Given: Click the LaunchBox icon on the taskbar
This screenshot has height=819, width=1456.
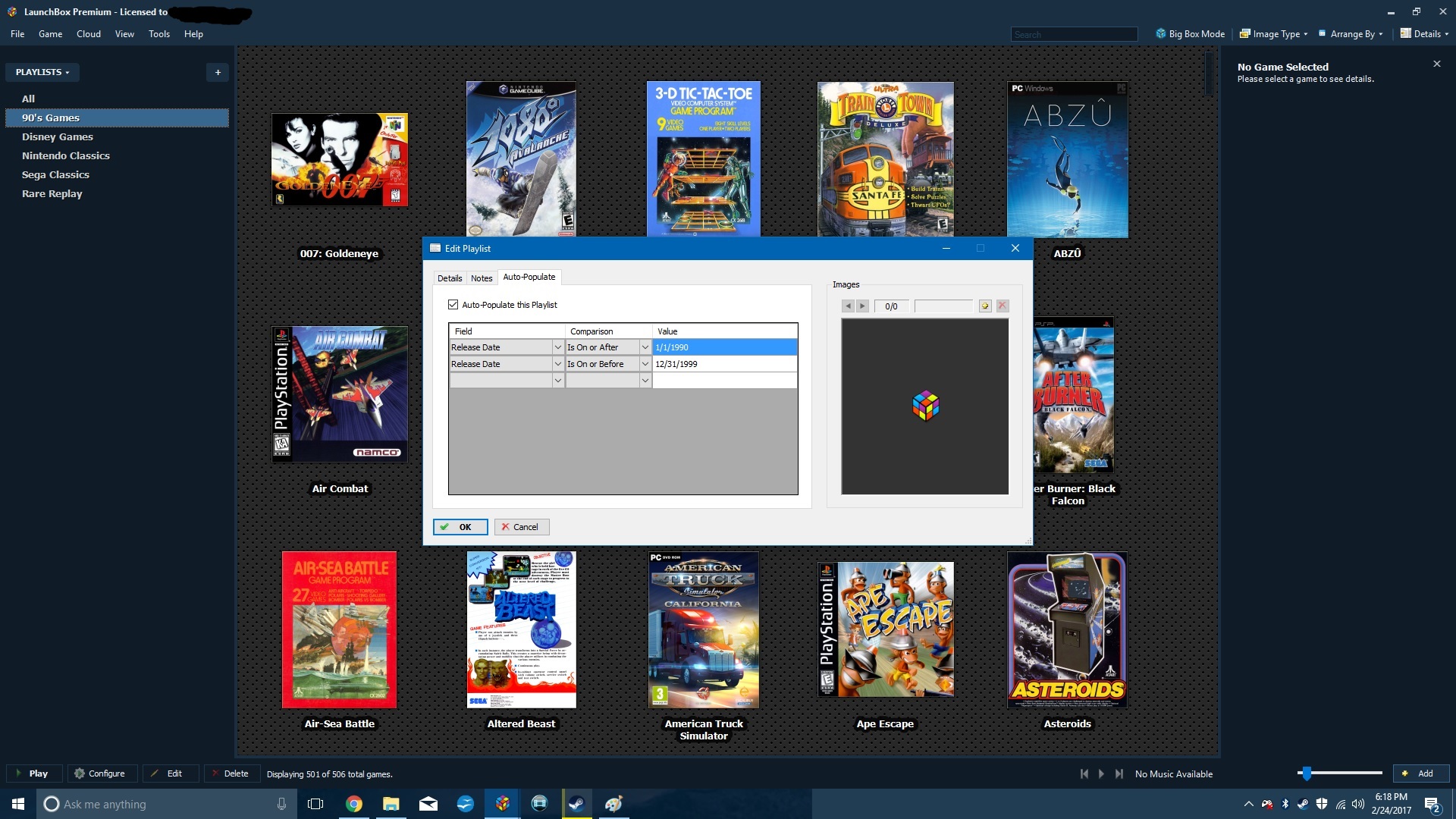Looking at the screenshot, I should 502,804.
